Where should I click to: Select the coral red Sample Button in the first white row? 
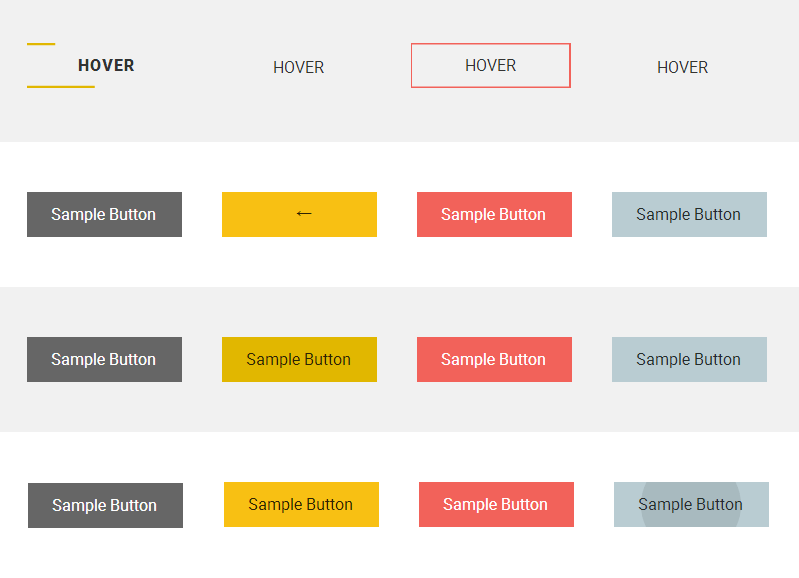pyautogui.click(x=494, y=214)
